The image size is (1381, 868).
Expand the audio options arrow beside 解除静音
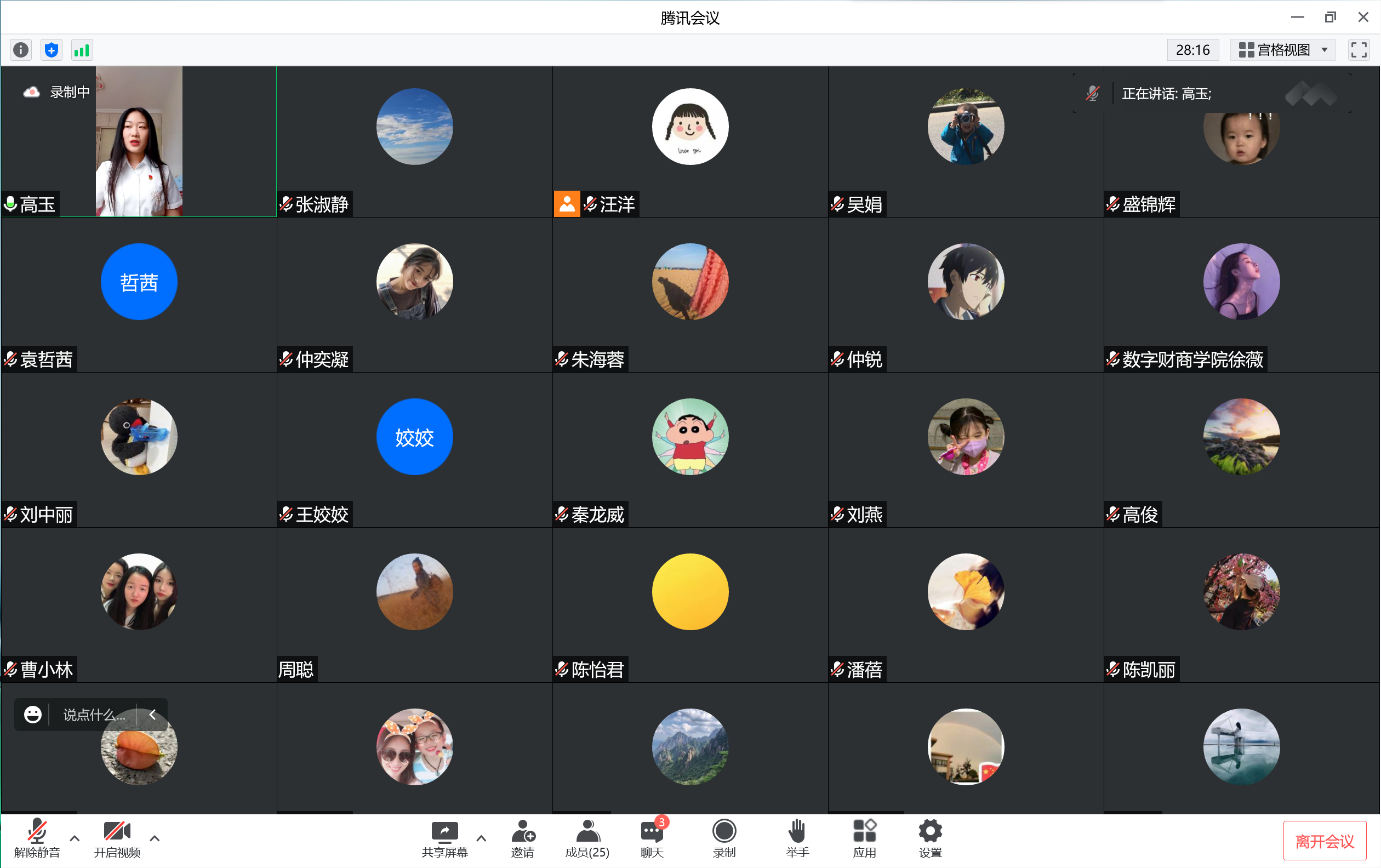[75, 838]
